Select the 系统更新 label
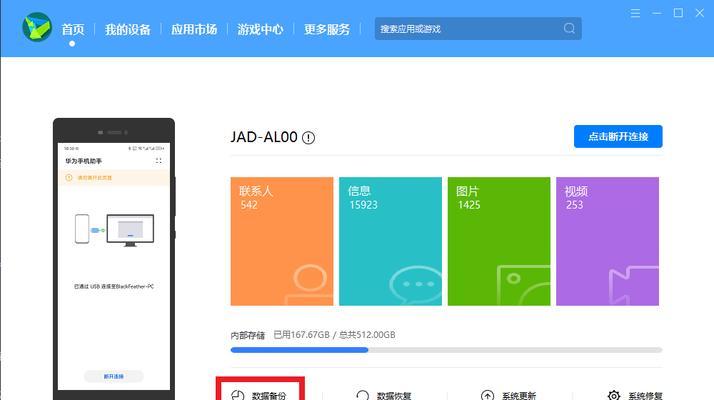The height and width of the screenshot is (400, 714). 519,395
